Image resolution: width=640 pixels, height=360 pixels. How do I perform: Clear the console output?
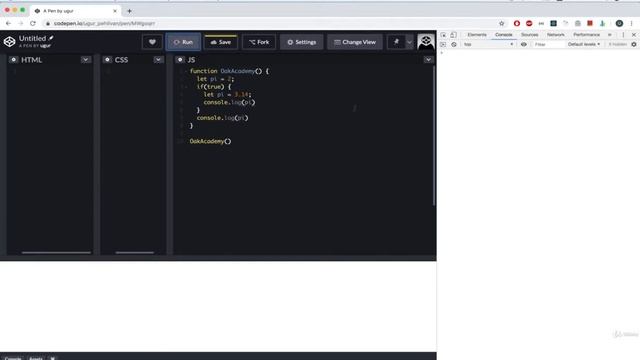[454, 44]
